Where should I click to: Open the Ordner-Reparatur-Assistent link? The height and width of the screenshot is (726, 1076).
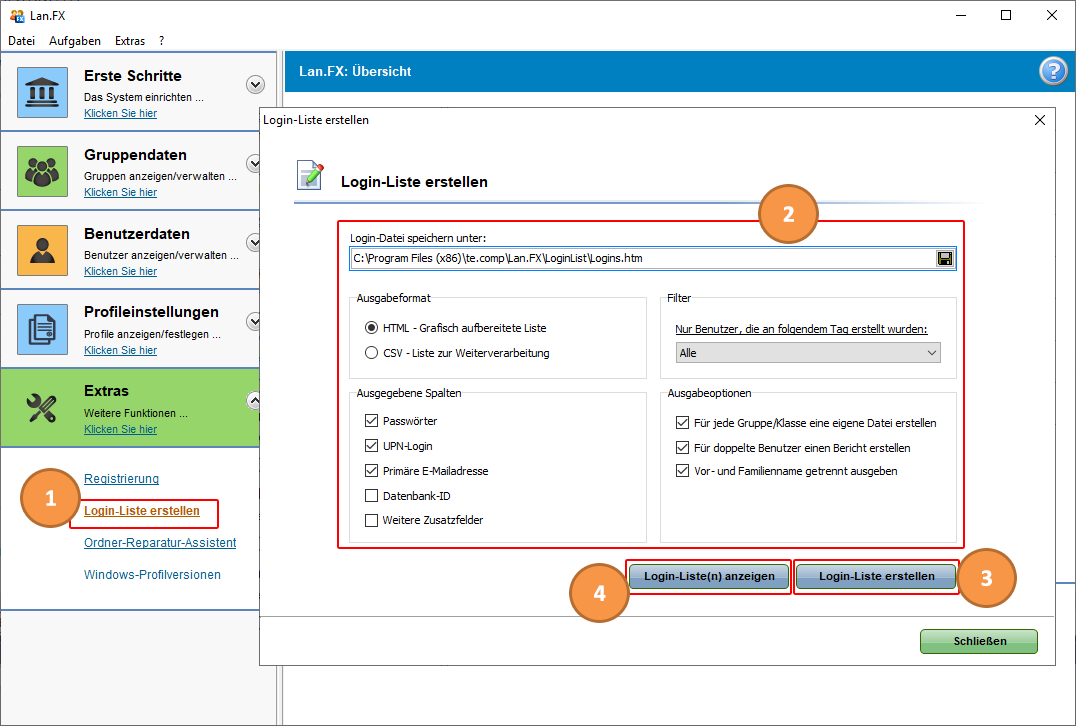pyautogui.click(x=160, y=543)
